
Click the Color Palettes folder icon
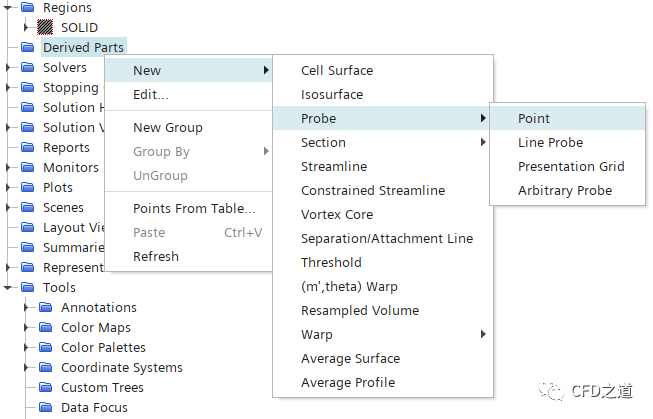(x=45, y=348)
